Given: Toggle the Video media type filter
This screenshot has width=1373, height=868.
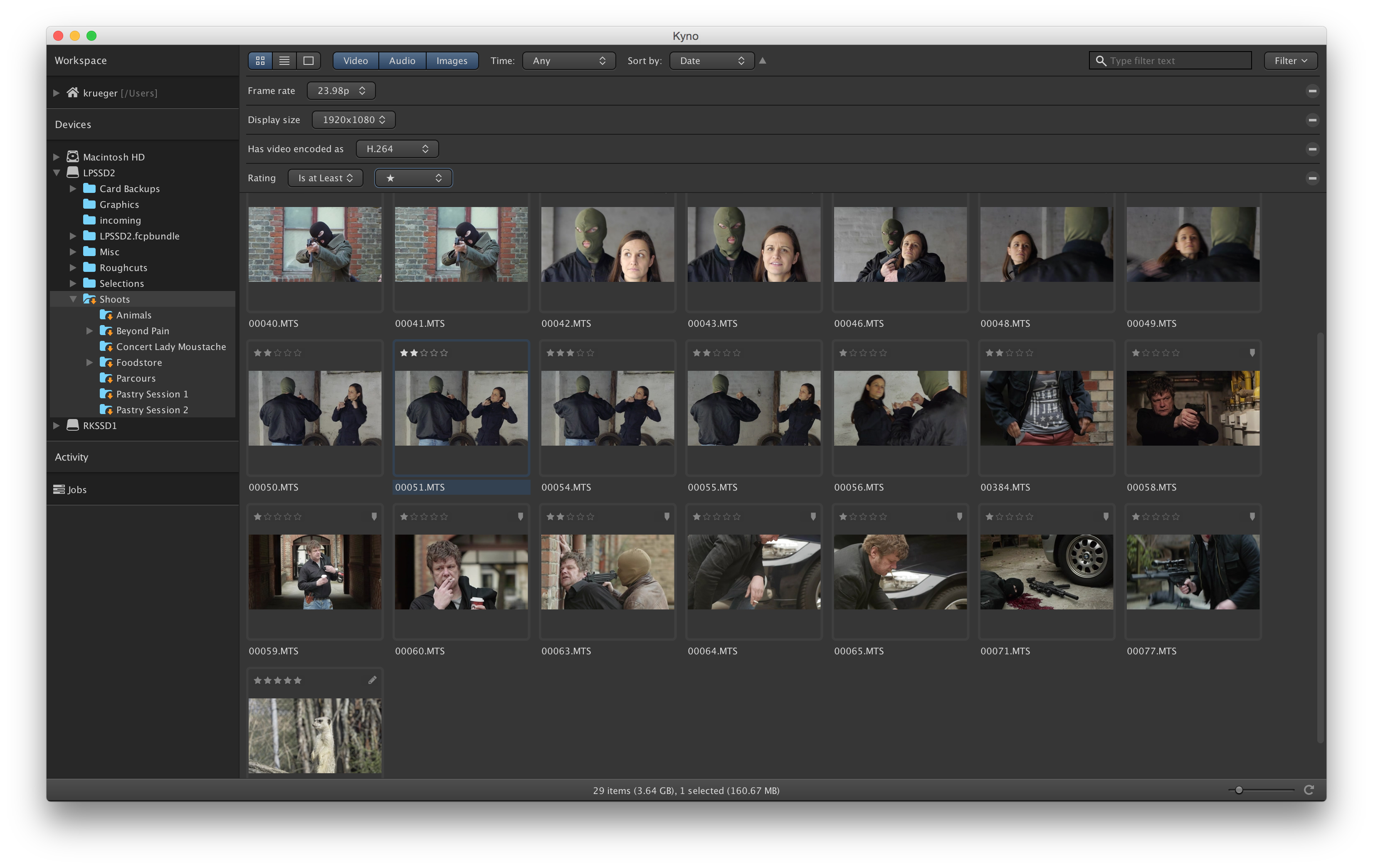Looking at the screenshot, I should point(355,60).
